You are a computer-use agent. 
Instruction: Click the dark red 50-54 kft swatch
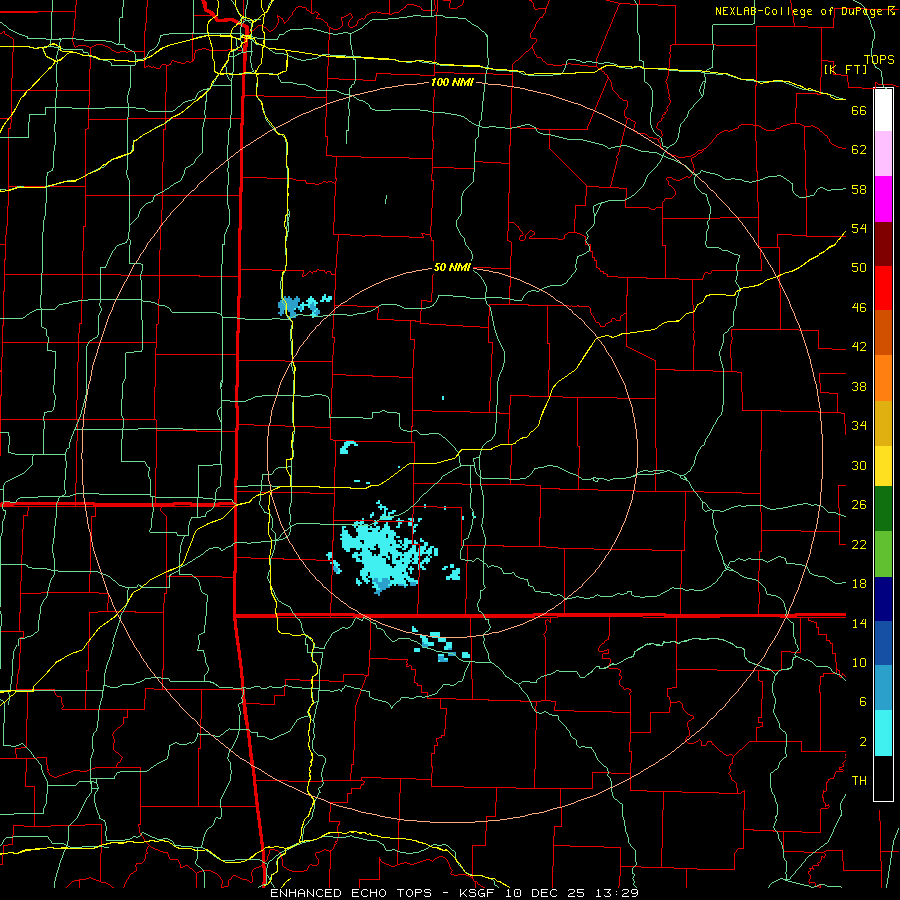[x=883, y=244]
